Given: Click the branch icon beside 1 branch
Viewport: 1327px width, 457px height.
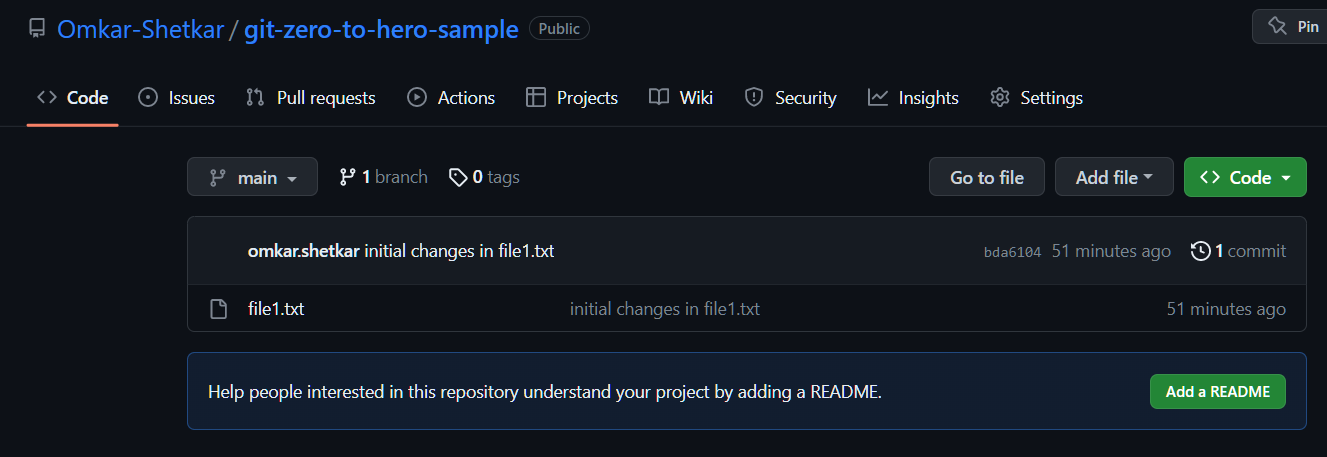Looking at the screenshot, I should pos(347,177).
